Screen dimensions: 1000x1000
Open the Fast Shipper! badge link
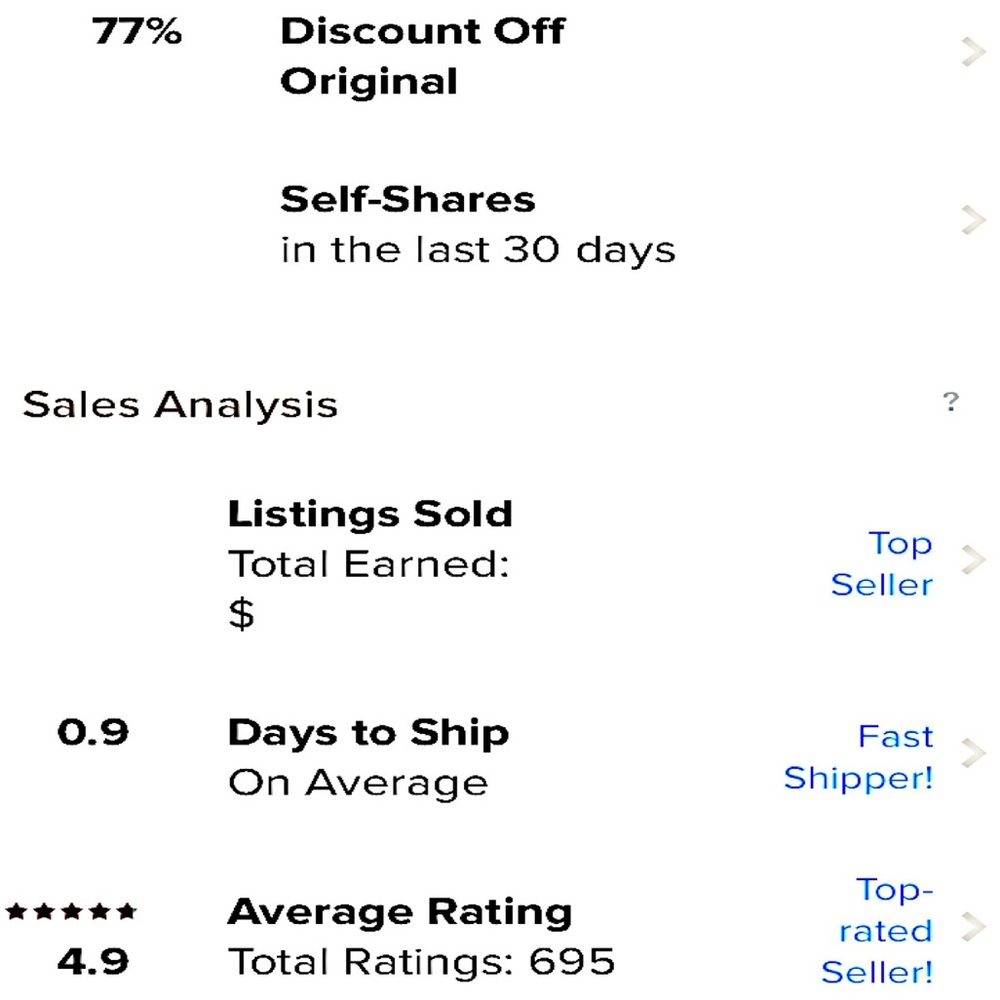pyautogui.click(x=858, y=757)
